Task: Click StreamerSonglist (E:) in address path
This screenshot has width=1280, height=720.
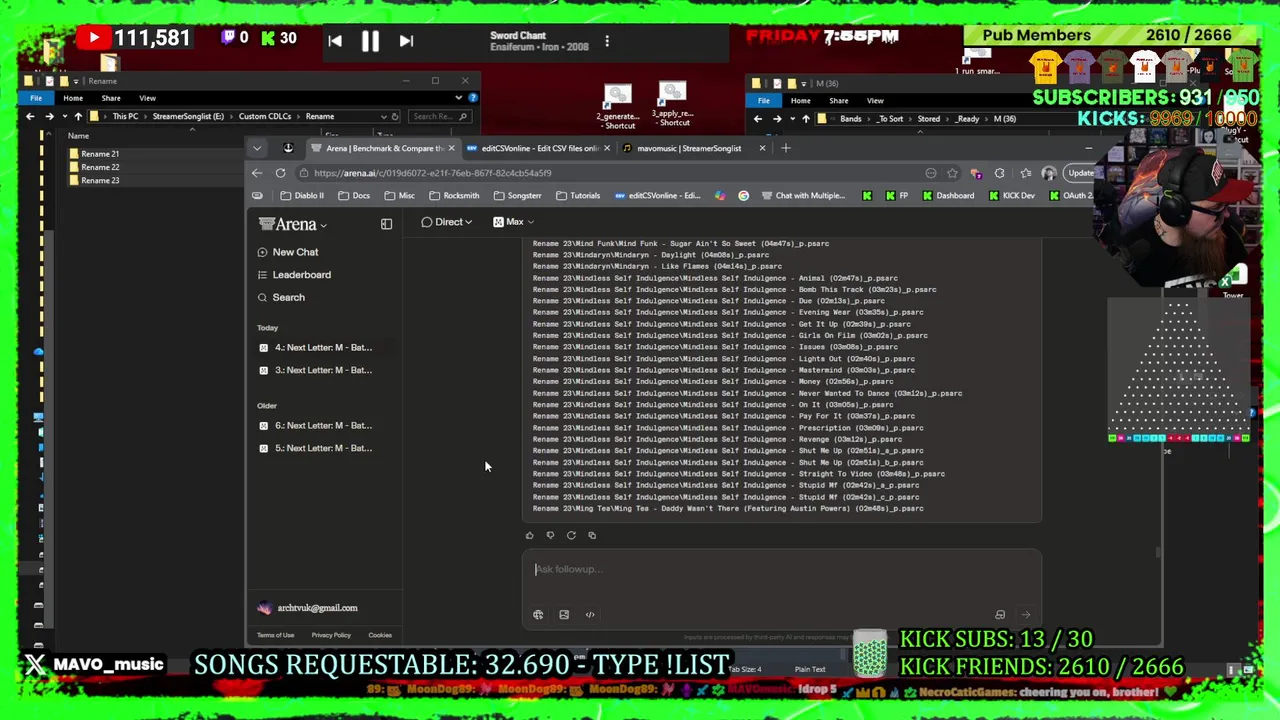Action: pos(188,116)
